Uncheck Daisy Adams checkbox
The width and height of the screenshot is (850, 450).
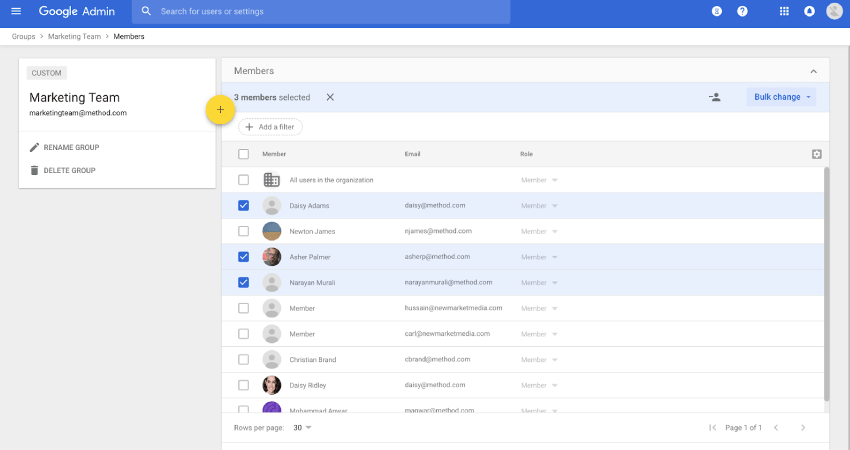pos(244,205)
